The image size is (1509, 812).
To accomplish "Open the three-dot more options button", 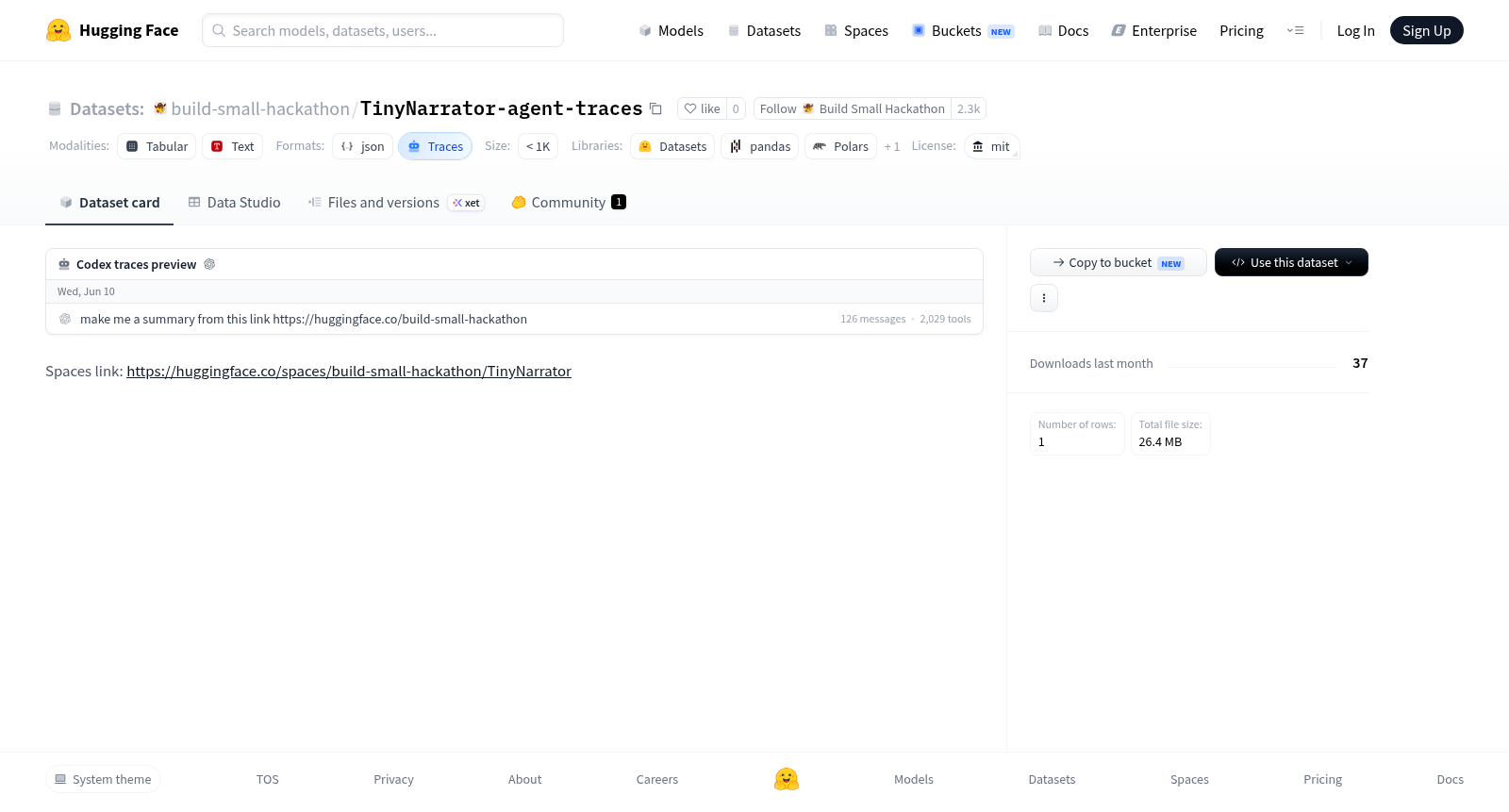I will pyautogui.click(x=1044, y=298).
